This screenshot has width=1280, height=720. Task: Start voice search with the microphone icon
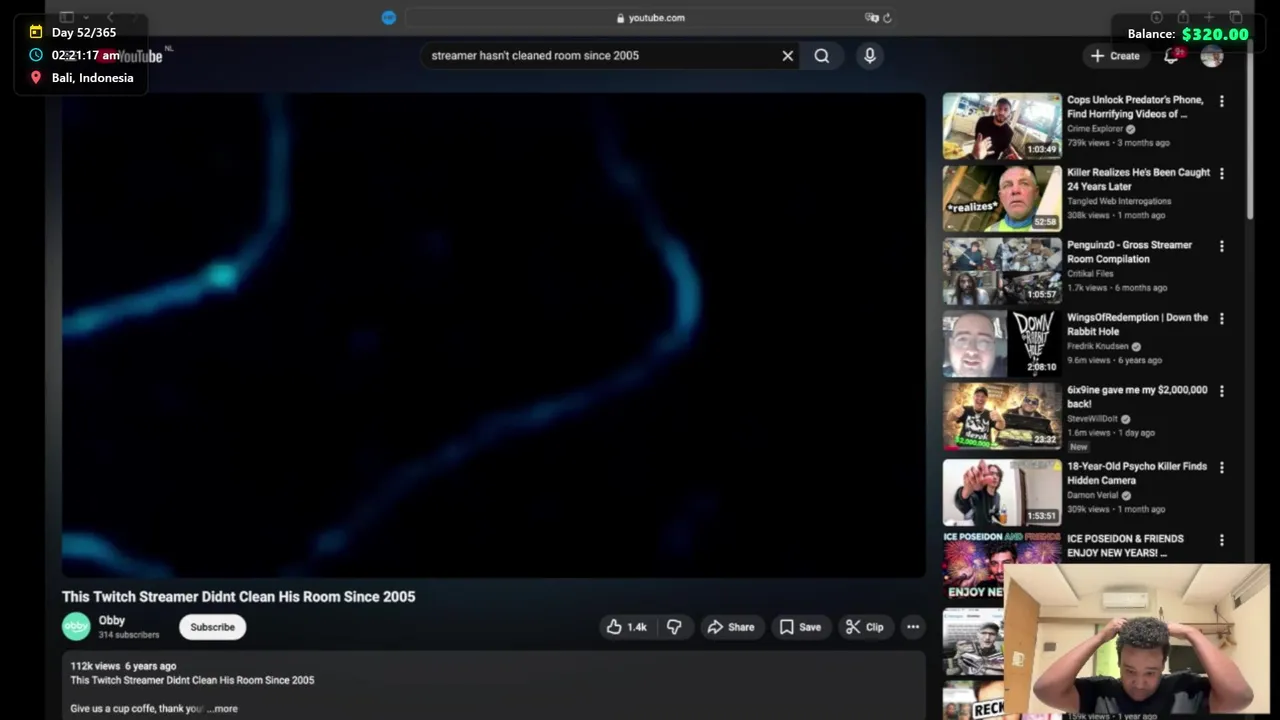[x=869, y=56]
